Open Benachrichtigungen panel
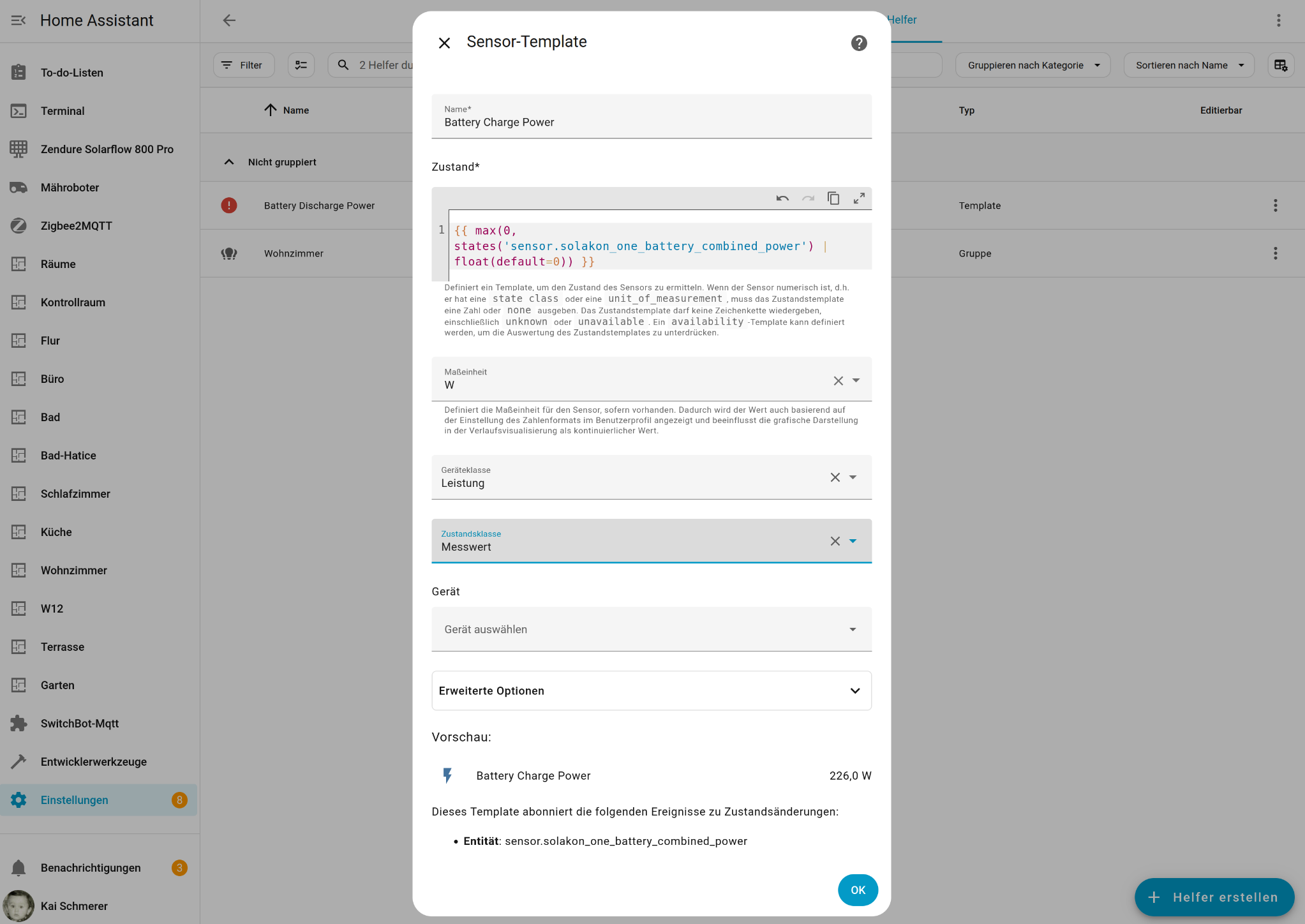The height and width of the screenshot is (924, 1305). [91, 868]
